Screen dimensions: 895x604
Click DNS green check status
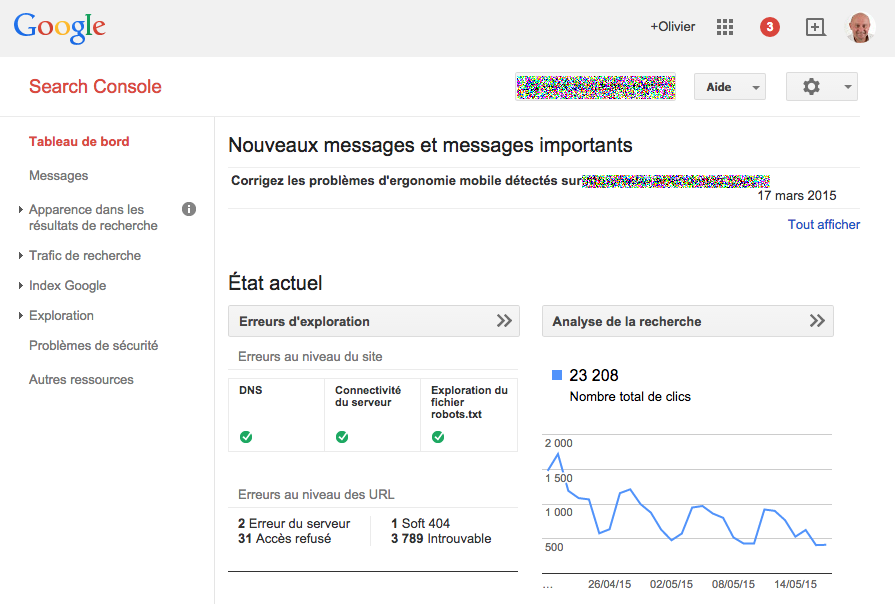point(246,437)
